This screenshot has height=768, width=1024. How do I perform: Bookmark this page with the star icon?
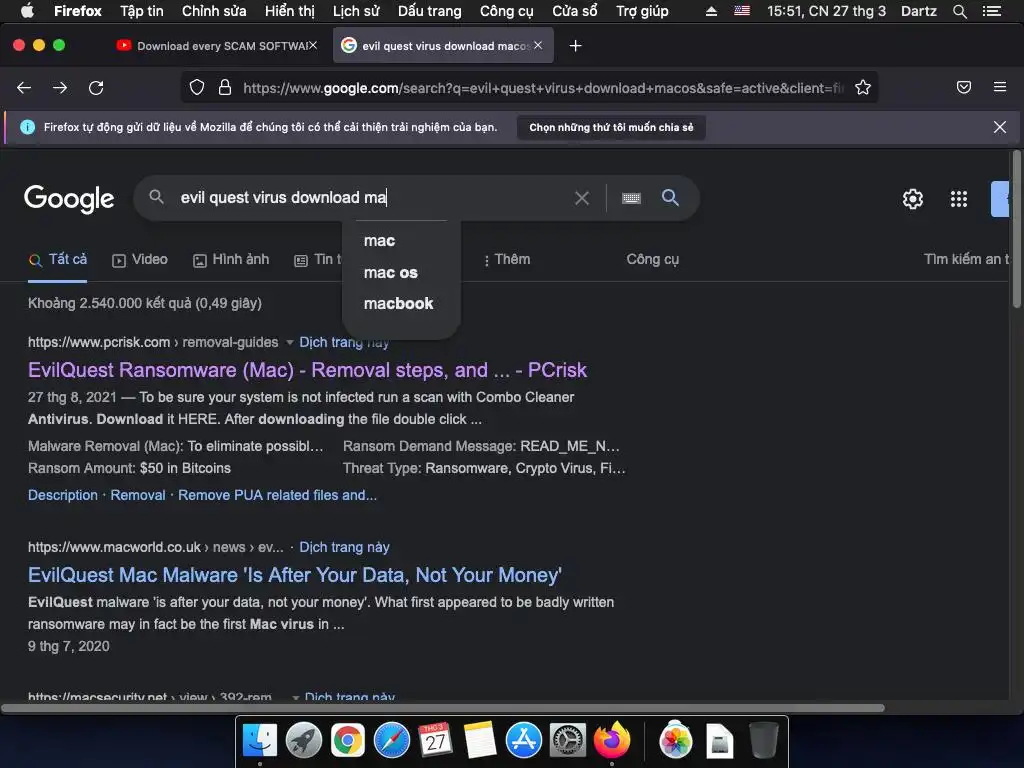tap(863, 88)
